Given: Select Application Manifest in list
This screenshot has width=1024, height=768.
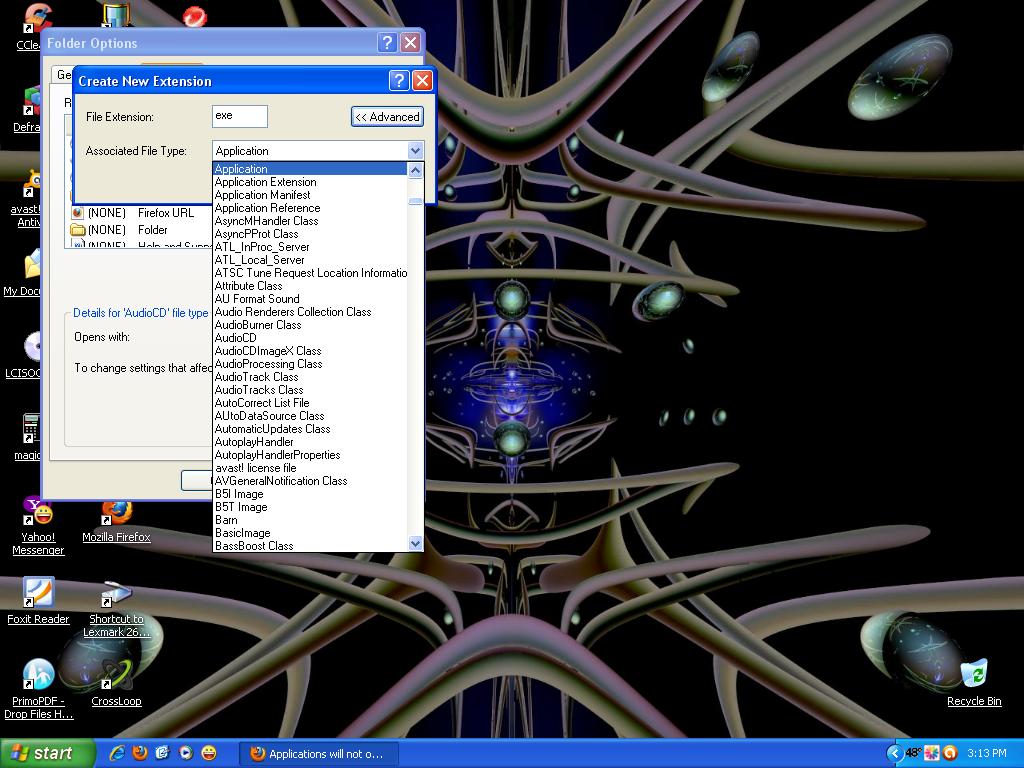Looking at the screenshot, I should pyautogui.click(x=310, y=195).
